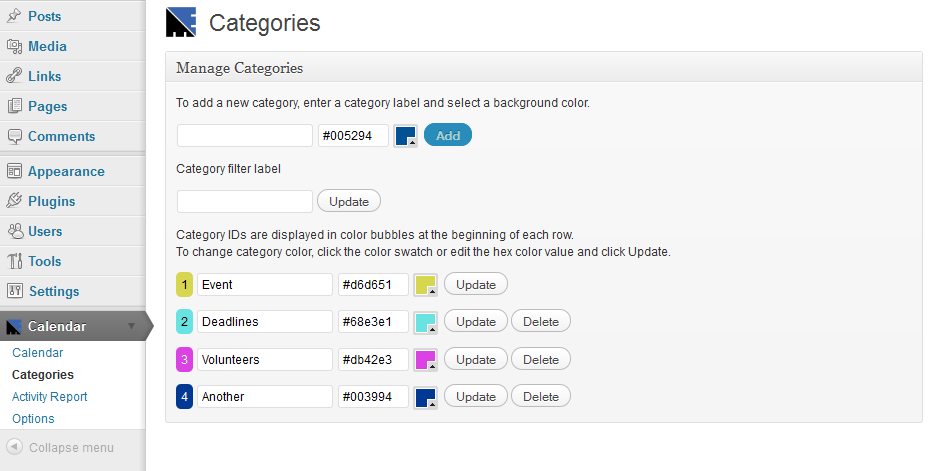Click the Settings icon in sidebar
The height and width of the screenshot is (471, 928).
click(14, 291)
